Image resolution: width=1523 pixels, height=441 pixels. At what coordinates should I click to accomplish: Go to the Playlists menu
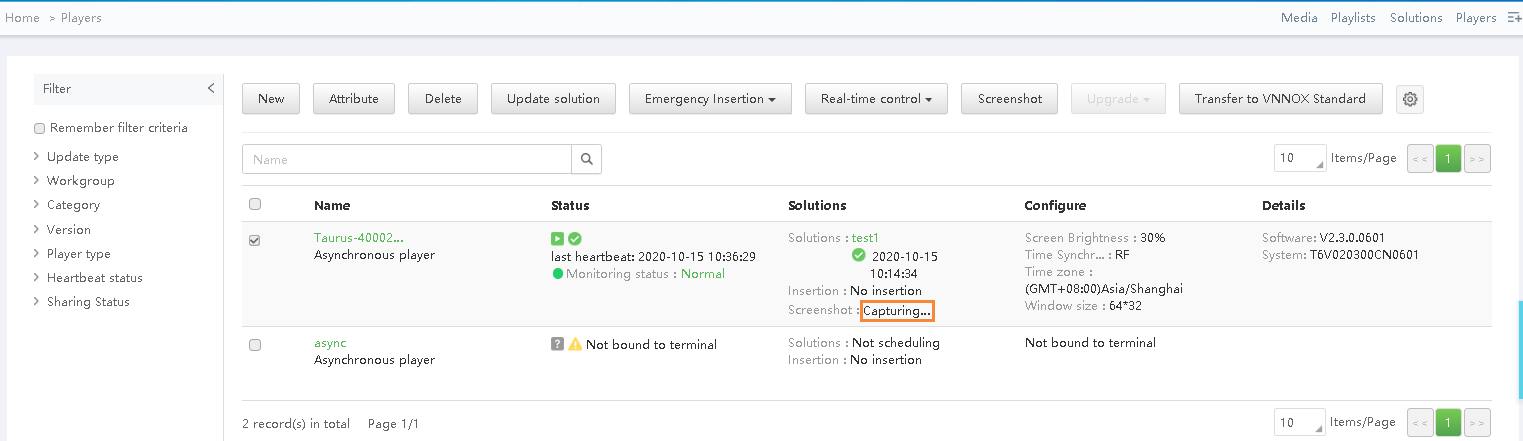(x=1353, y=18)
